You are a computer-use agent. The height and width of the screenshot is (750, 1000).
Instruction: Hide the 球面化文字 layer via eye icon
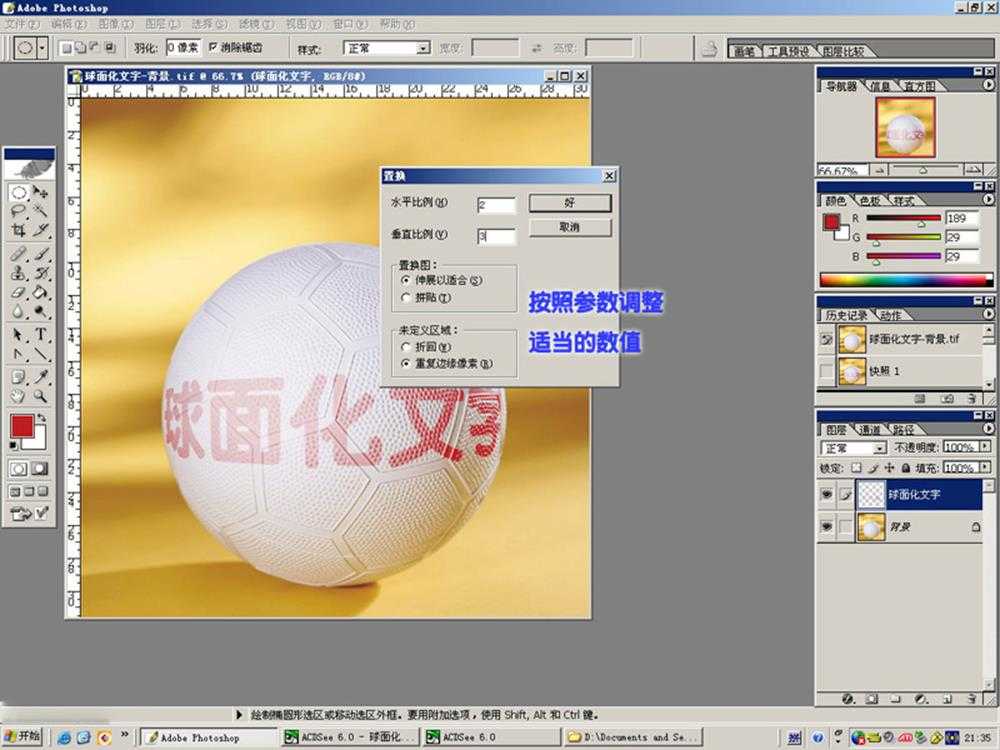[827, 494]
